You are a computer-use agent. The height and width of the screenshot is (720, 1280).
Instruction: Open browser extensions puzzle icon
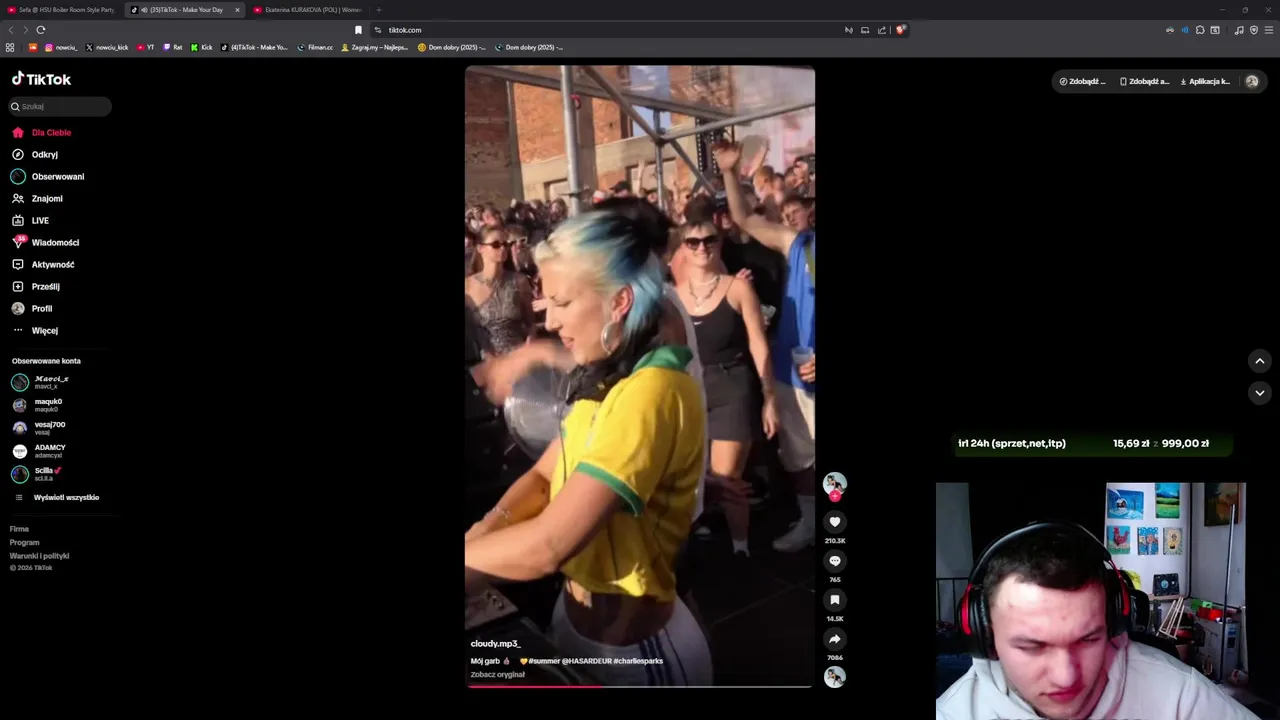(1200, 30)
